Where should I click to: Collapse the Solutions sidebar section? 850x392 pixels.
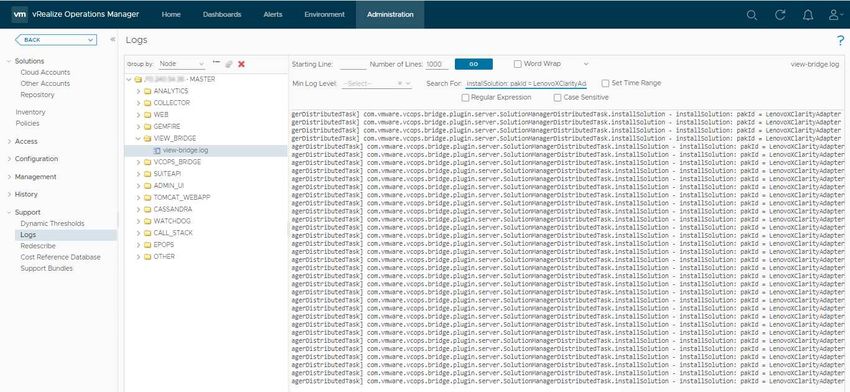(9, 61)
